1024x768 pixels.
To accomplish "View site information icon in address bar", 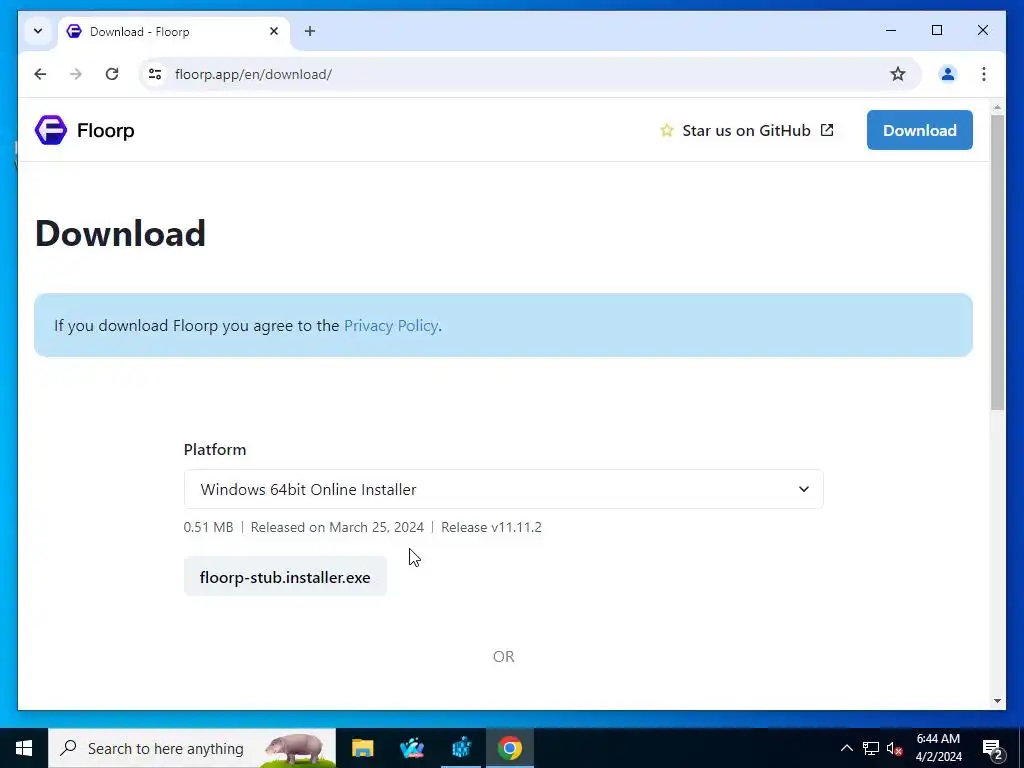I will coord(155,74).
